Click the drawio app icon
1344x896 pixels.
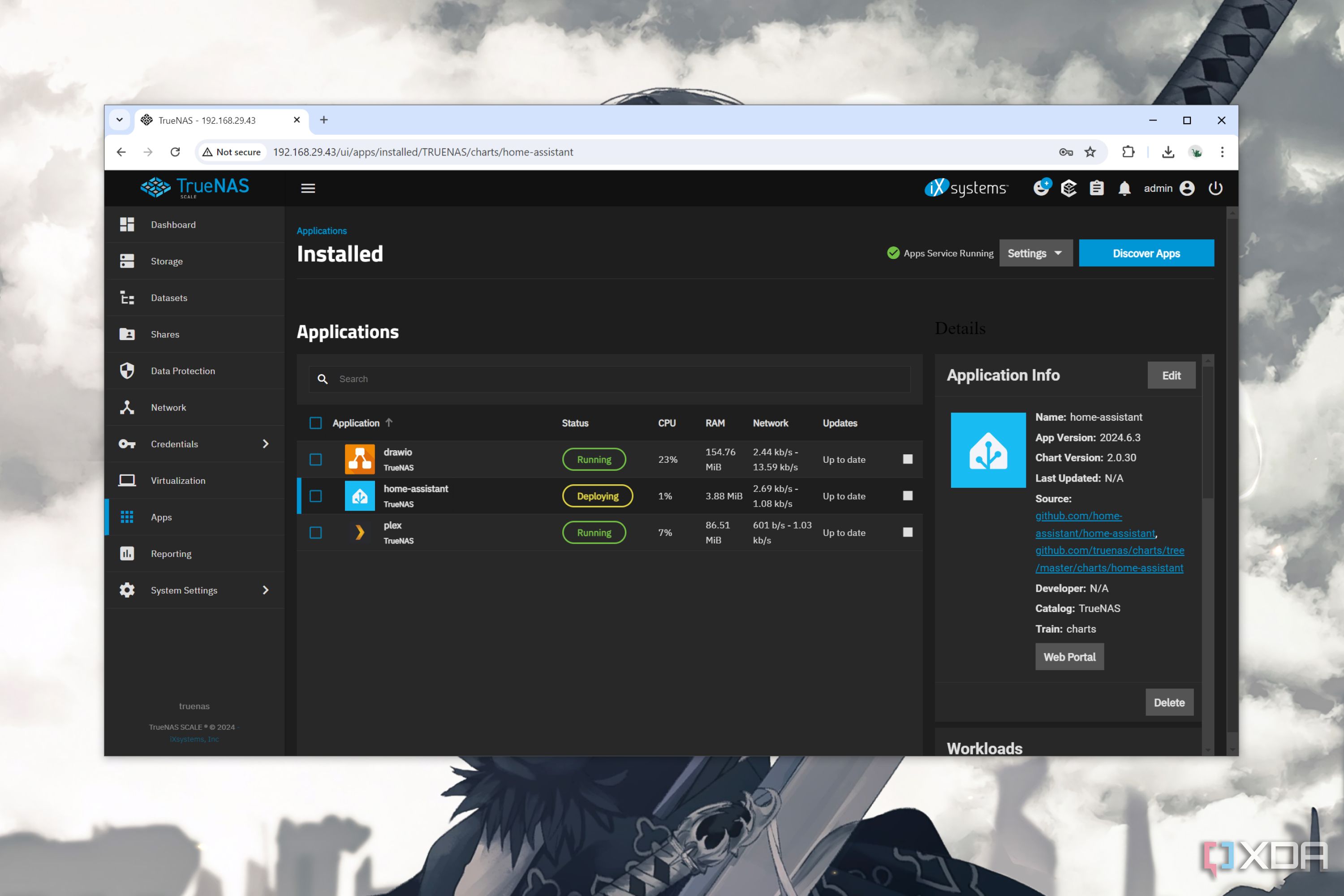tap(360, 460)
